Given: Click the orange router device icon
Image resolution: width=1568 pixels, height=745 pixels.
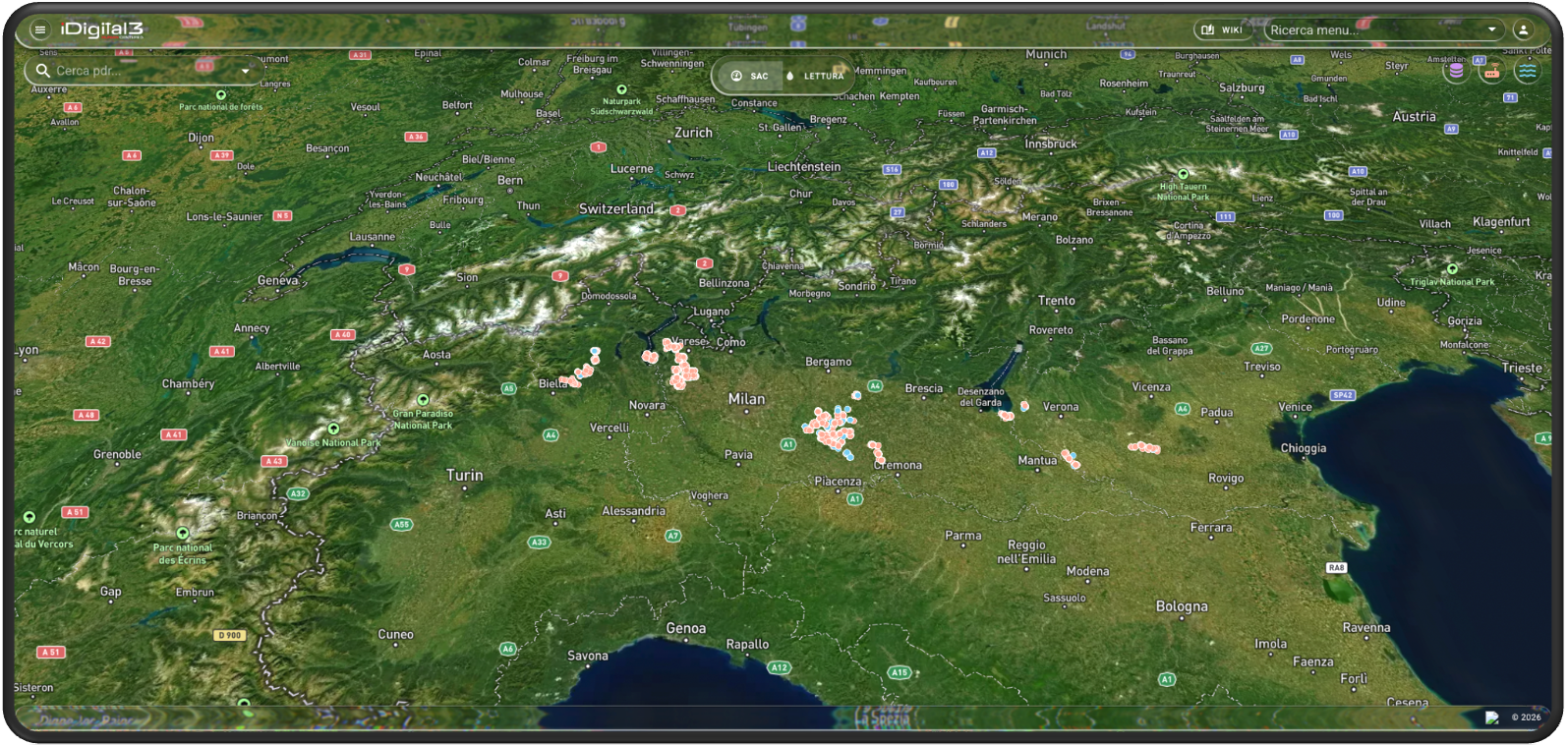Looking at the screenshot, I should click(1491, 71).
